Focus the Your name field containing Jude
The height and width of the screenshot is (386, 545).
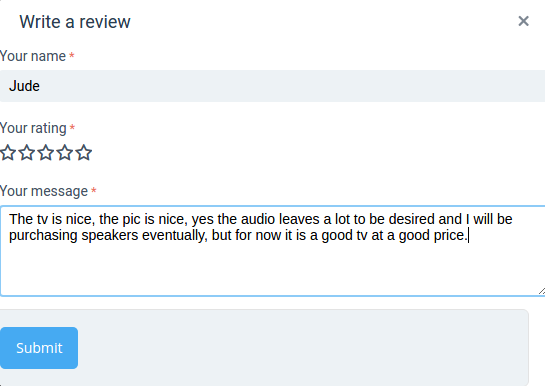pos(272,86)
